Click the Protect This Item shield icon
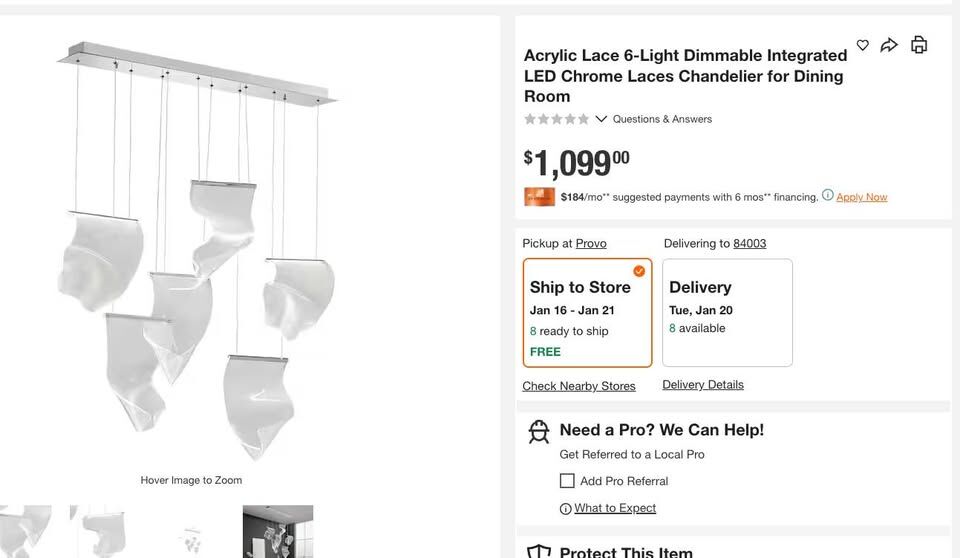The image size is (960, 558). tap(539, 552)
